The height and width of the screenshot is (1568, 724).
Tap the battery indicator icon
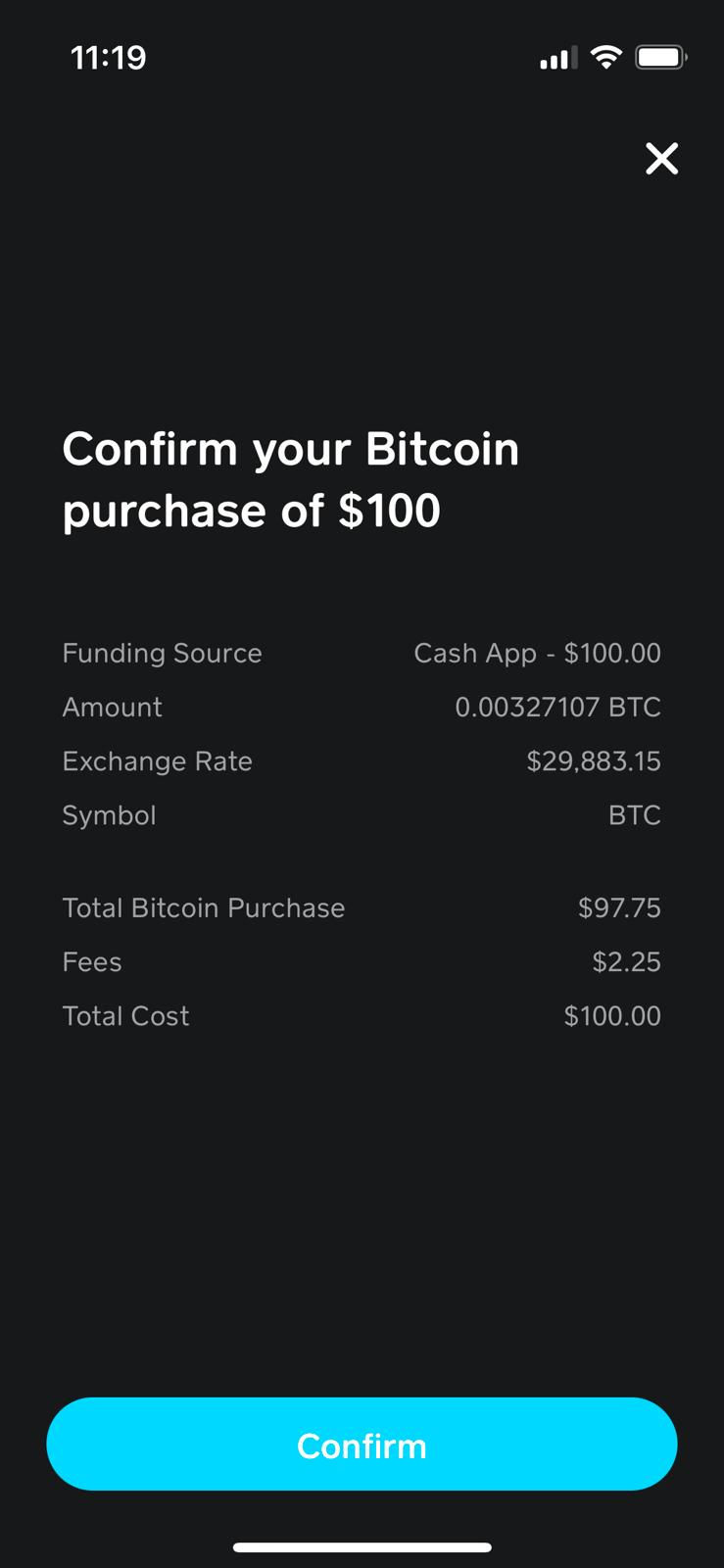(660, 58)
